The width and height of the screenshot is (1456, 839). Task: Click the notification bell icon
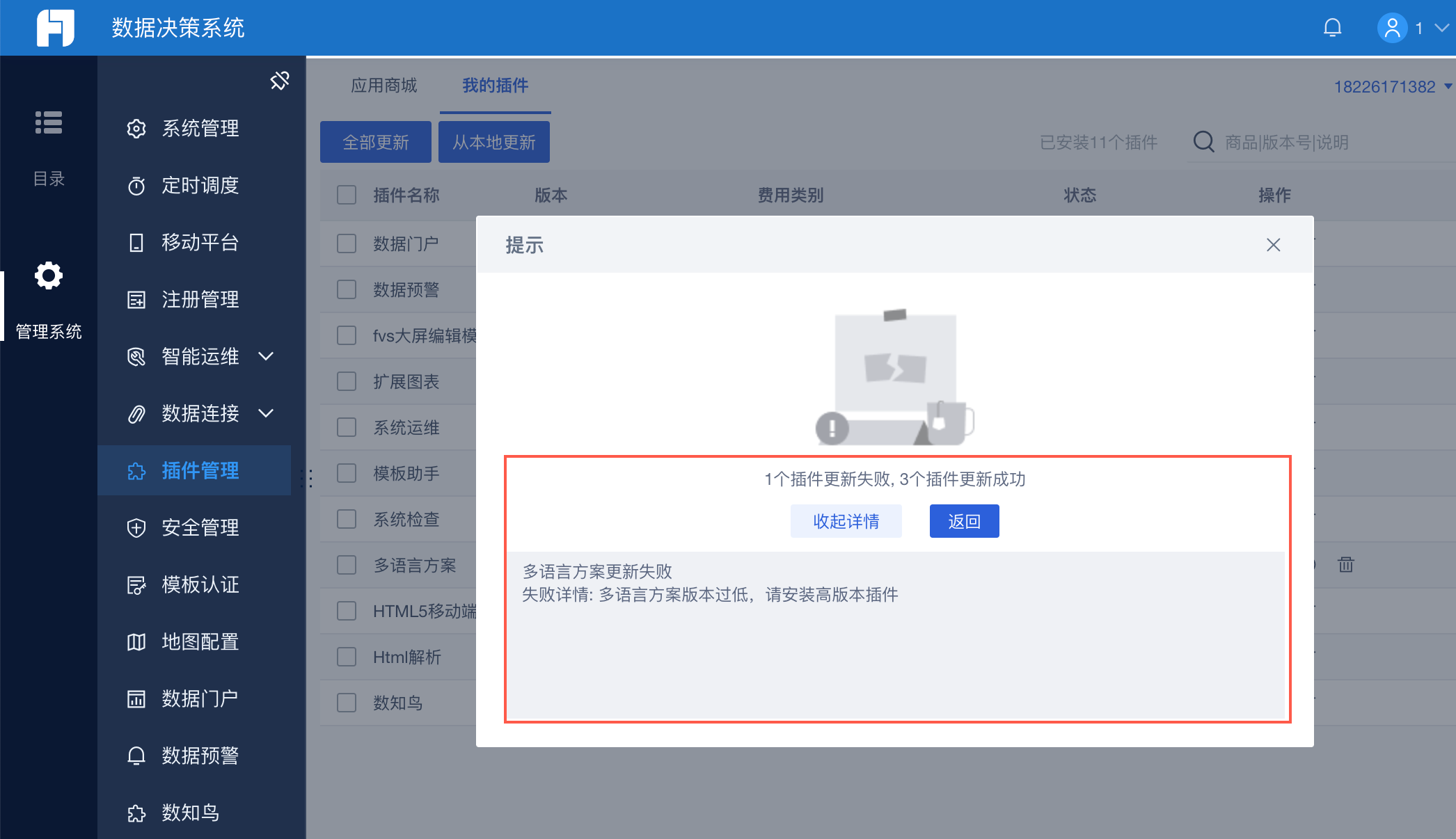coord(1332,28)
